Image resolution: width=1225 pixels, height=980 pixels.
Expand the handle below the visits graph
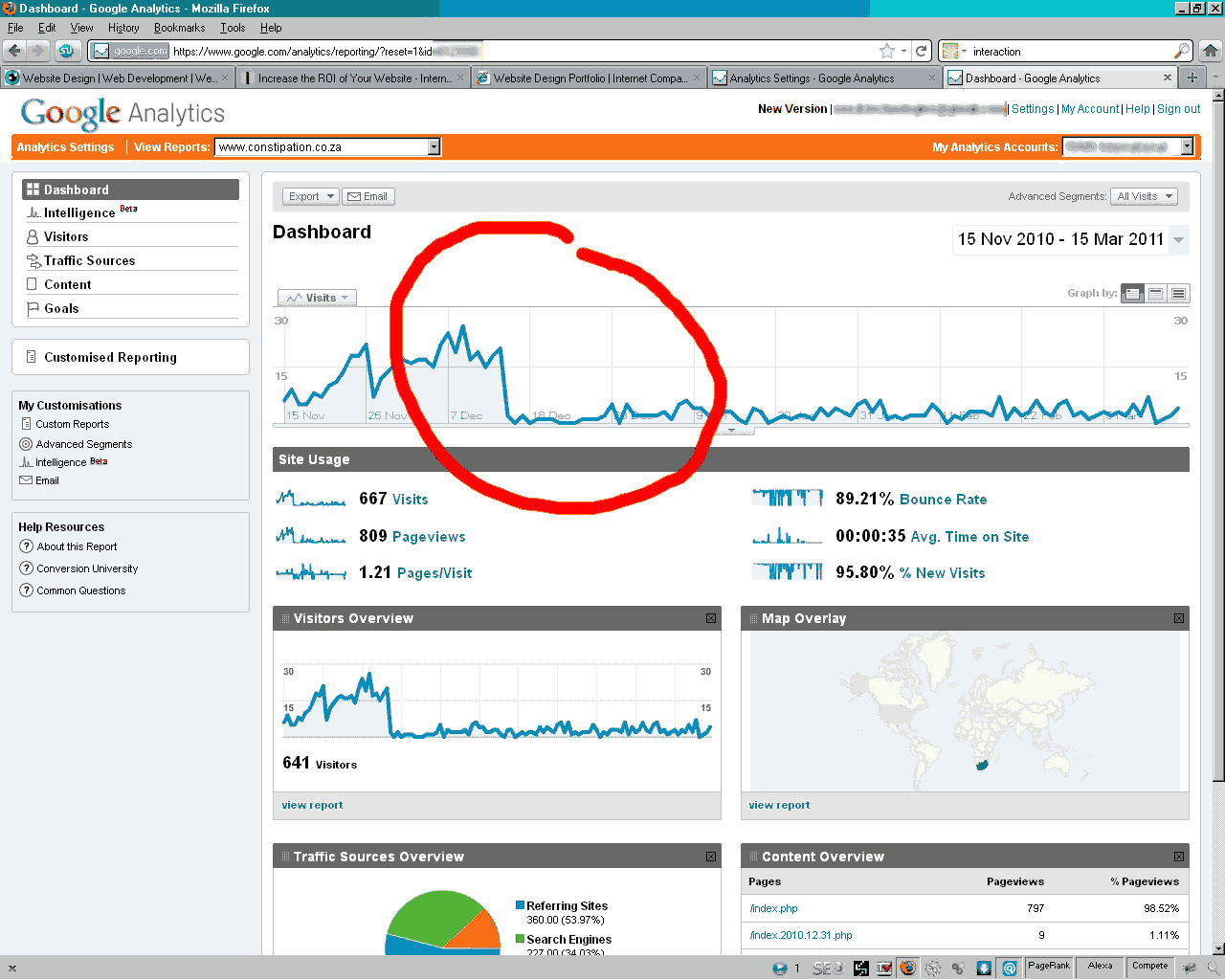731,431
